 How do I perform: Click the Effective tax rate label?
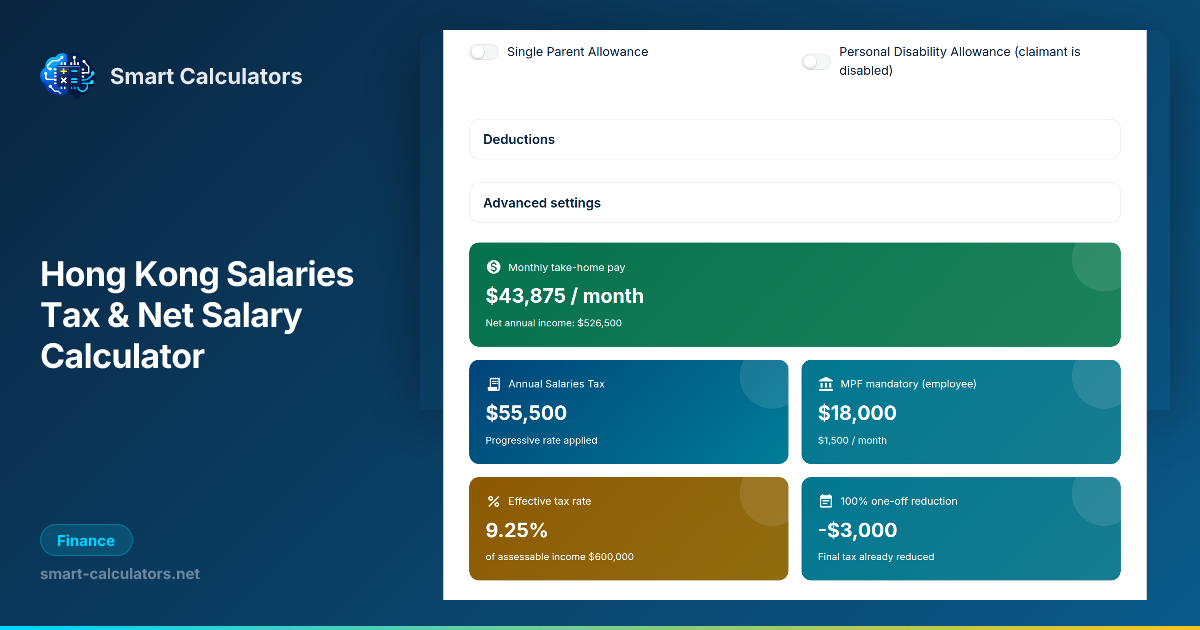coord(550,501)
